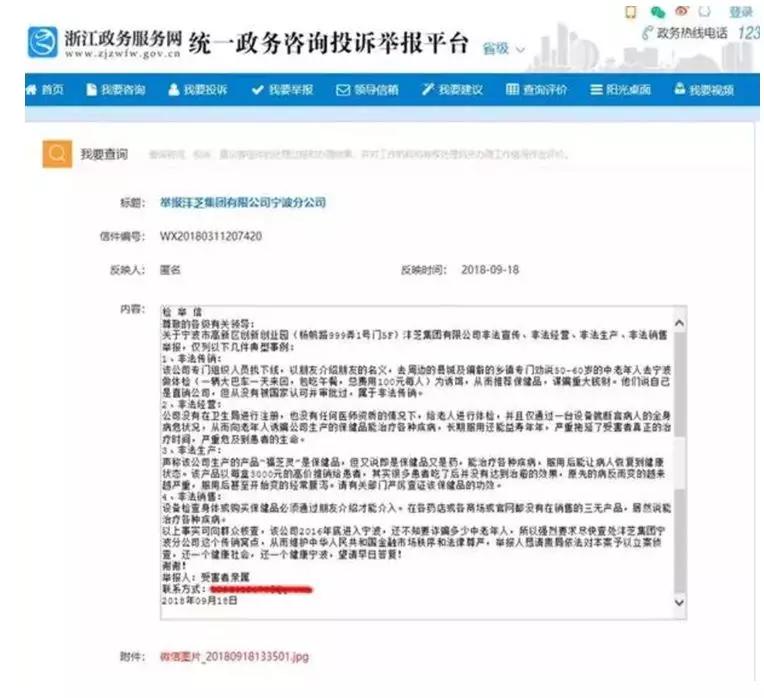
Task: Click the 1、非法传销 line in content
Action: pos(192,358)
